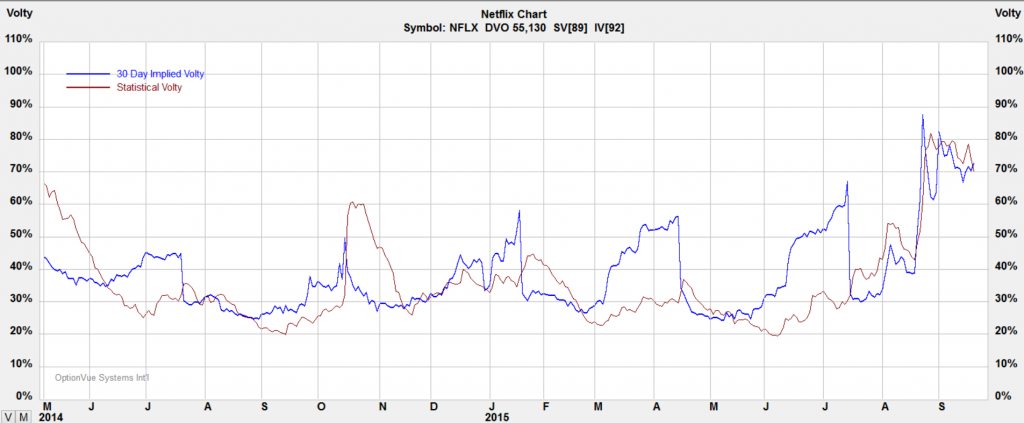The image size is (1024, 423).
Task: Select the 30 Day Implied Volty legend label
Action: point(160,74)
